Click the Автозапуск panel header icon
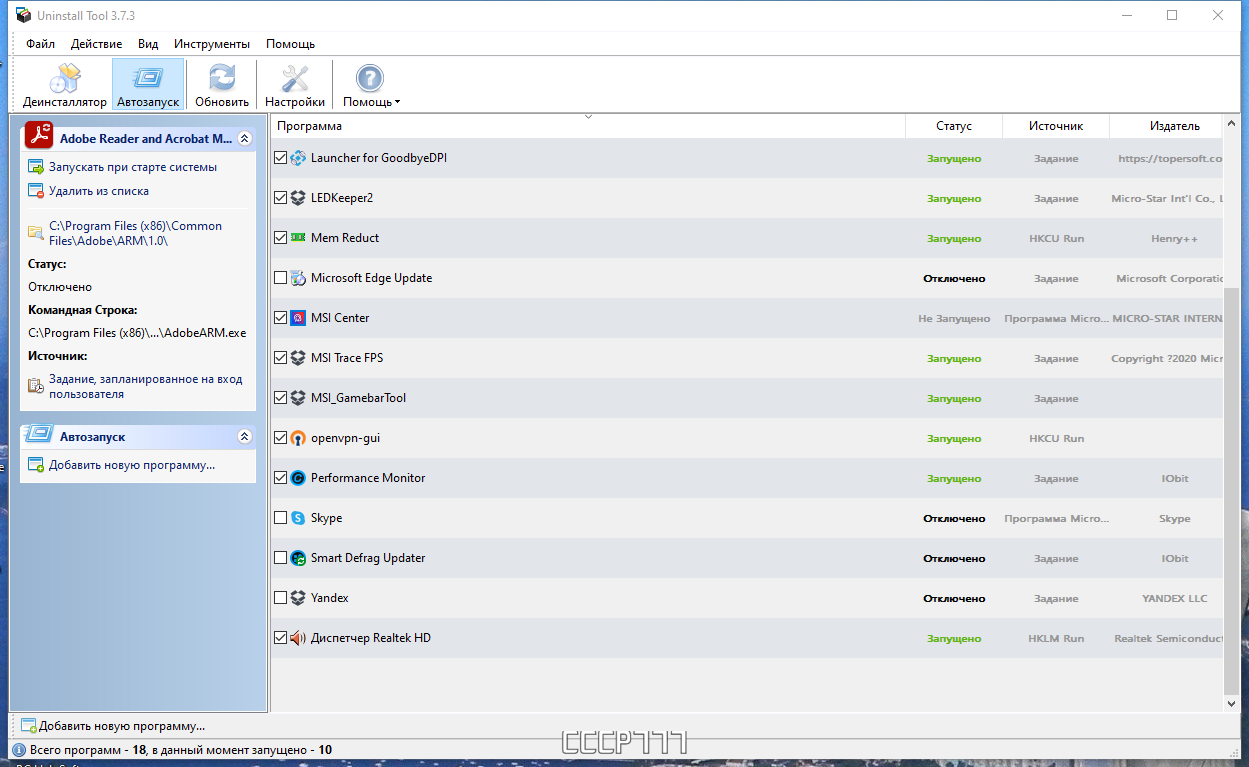 [x=39, y=435]
